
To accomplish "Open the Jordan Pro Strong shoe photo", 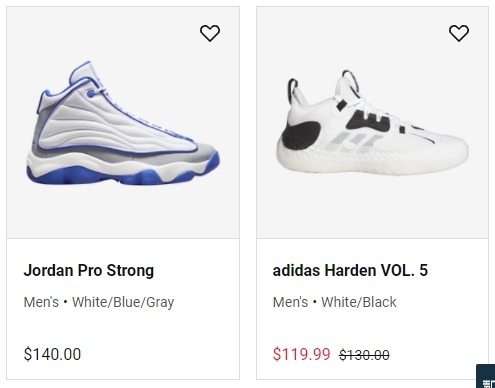I will (x=123, y=123).
